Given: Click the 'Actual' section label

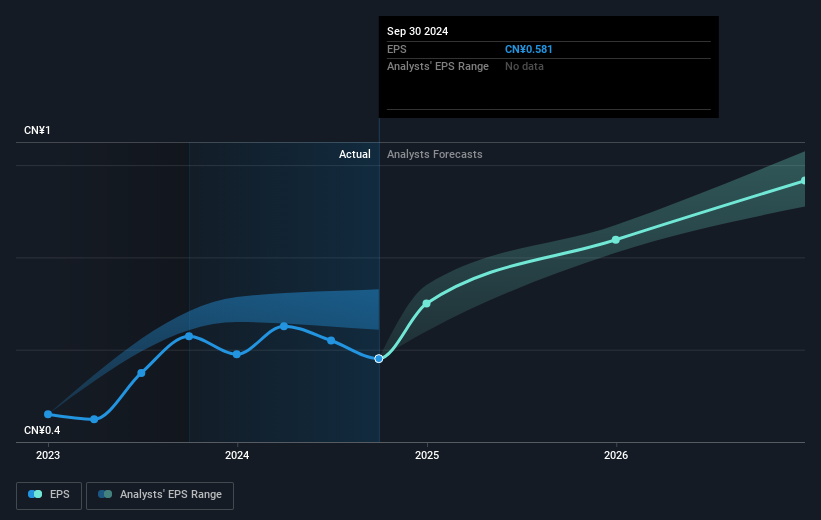Looking at the screenshot, I should click(354, 154).
